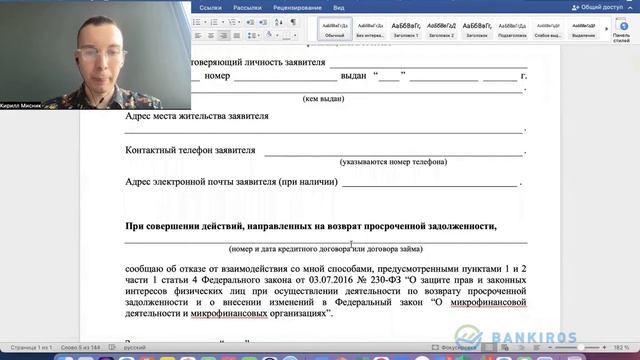Click the 182% zoom level
The width and height of the screenshot is (640, 360).
[621, 347]
